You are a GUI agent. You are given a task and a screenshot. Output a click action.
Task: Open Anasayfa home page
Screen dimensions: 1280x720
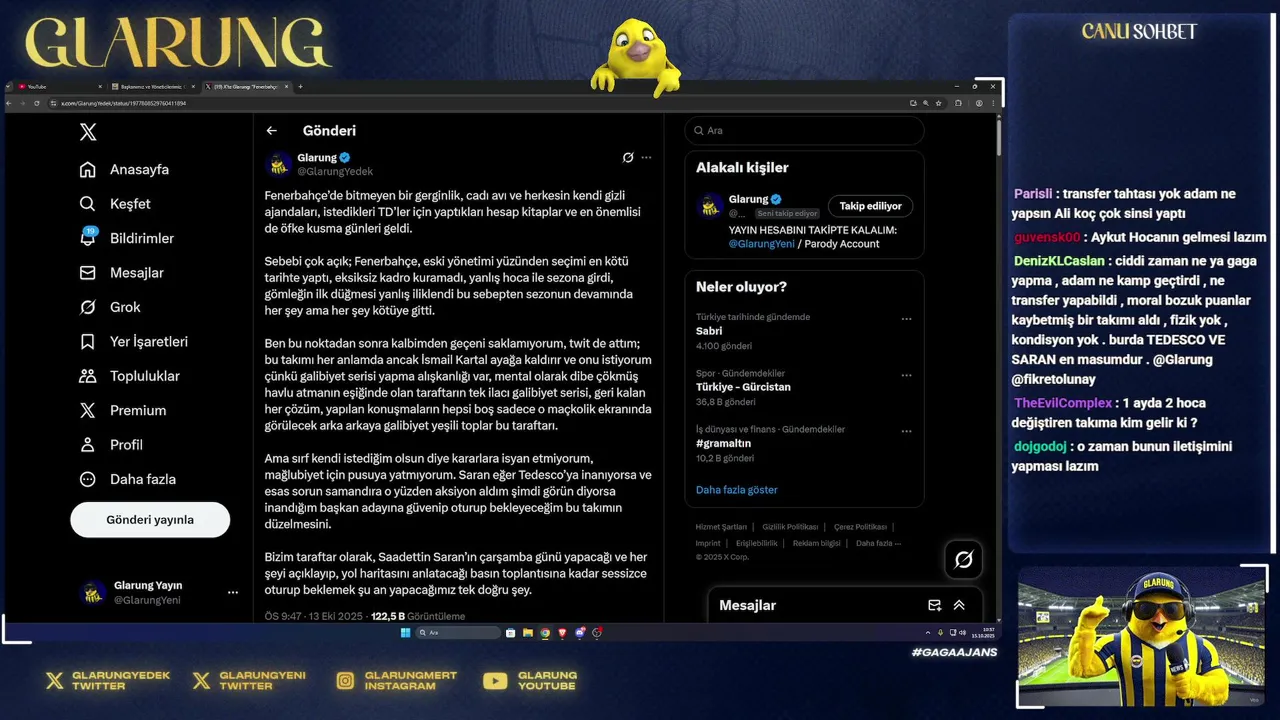click(124, 170)
